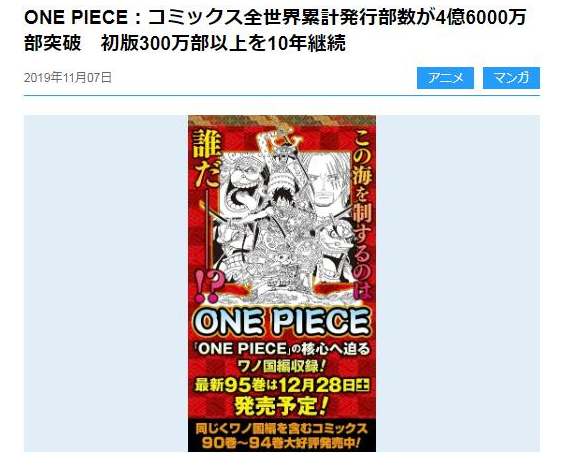Click the ワノ国編収録! caption

tap(282, 366)
